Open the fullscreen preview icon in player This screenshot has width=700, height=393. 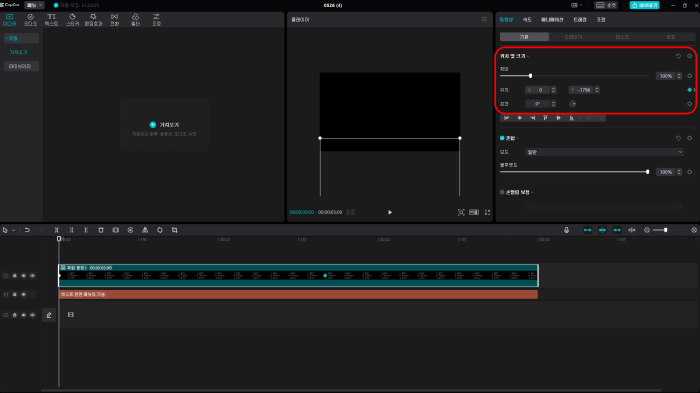coord(488,212)
